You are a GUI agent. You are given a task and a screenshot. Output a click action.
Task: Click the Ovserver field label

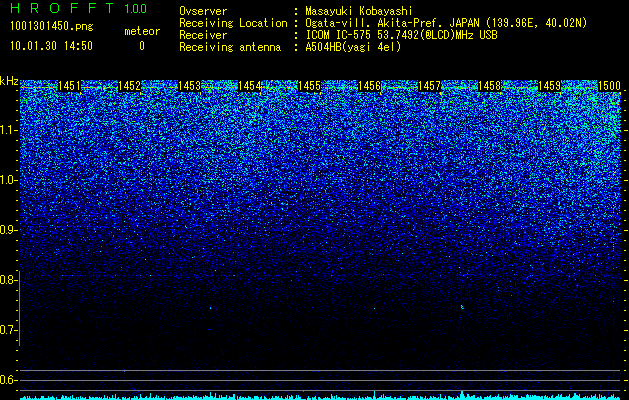(x=203, y=11)
